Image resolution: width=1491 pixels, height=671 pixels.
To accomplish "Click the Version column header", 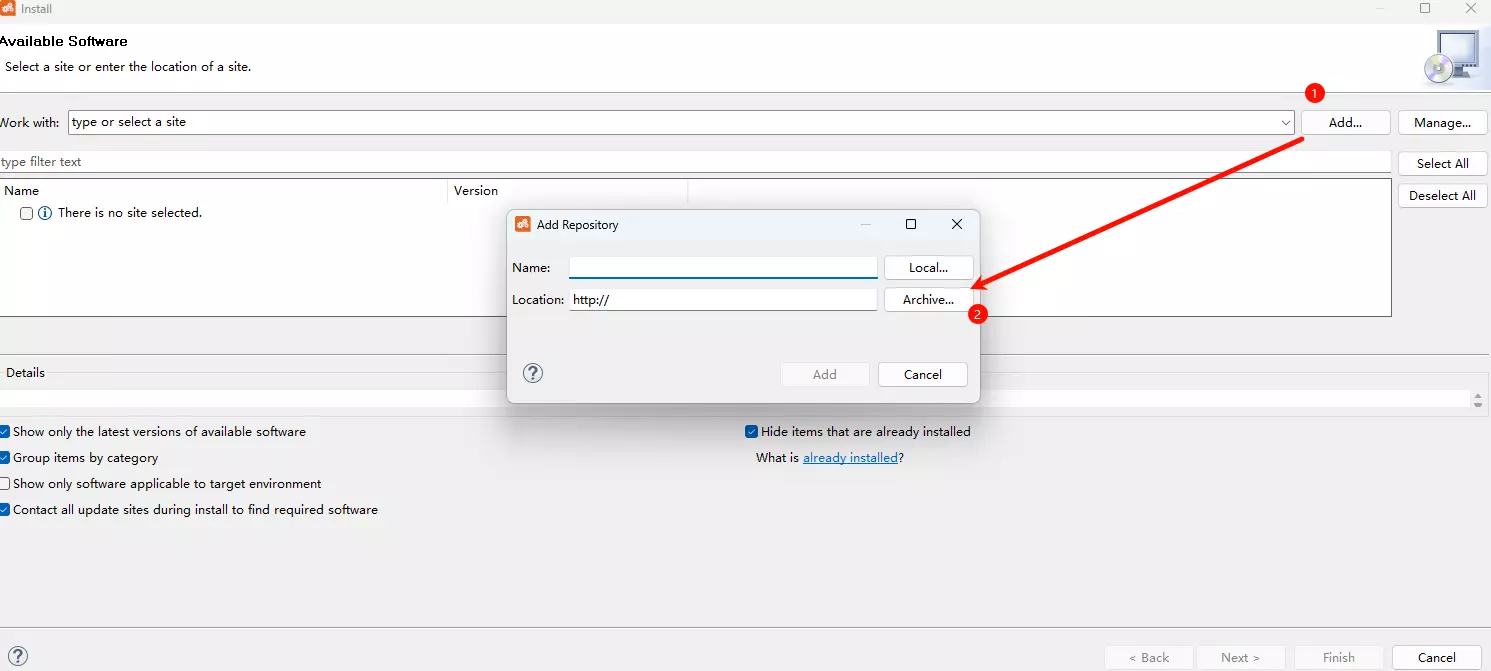I will click(476, 190).
